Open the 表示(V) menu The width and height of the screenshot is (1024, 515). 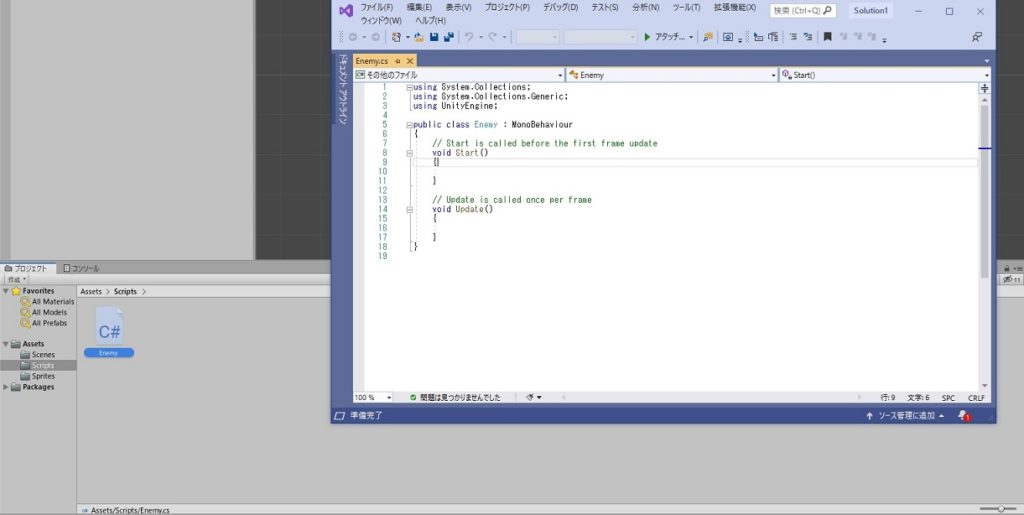458,8
